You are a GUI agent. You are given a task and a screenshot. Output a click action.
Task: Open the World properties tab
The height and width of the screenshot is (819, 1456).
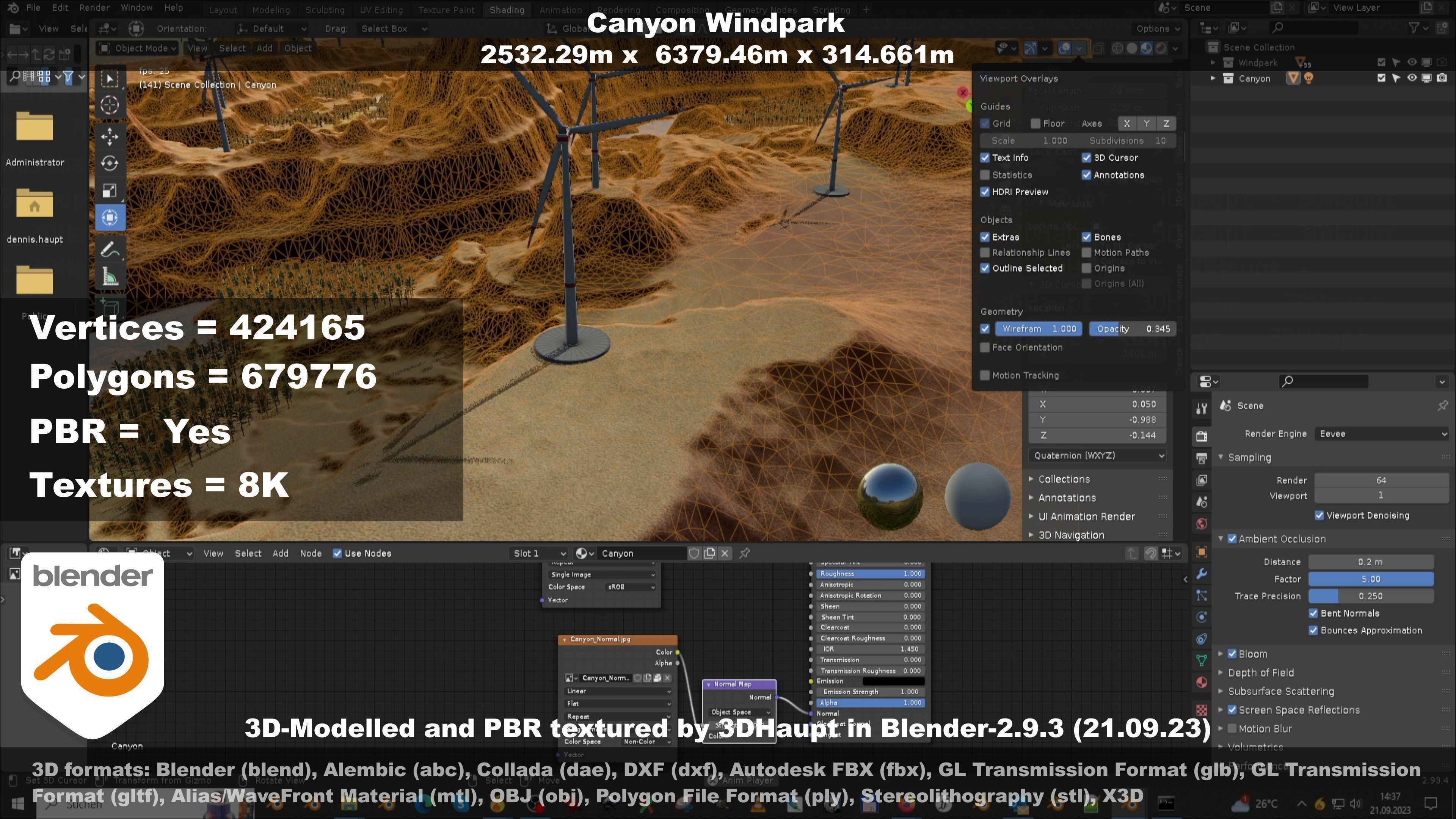click(1202, 524)
